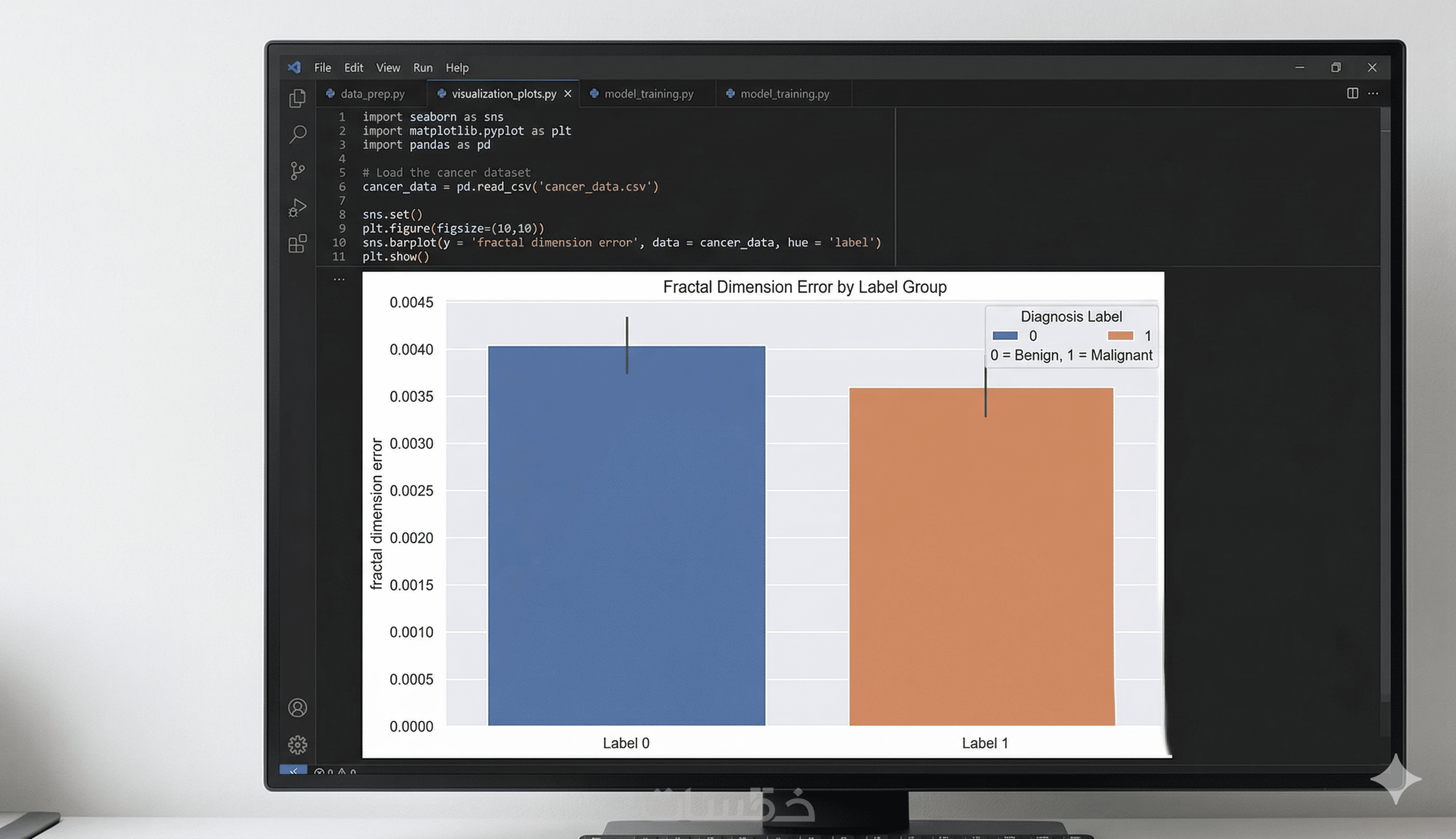Open the Manage settings gear

298,744
